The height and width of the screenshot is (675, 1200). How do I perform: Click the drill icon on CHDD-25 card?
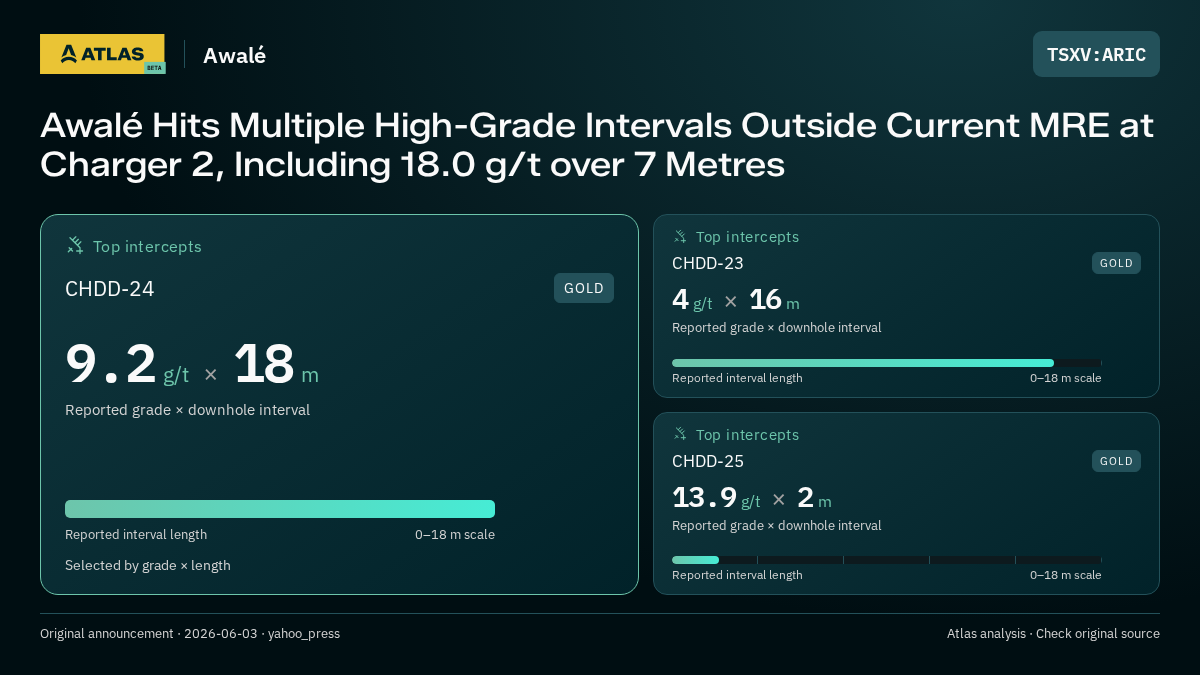(680, 434)
